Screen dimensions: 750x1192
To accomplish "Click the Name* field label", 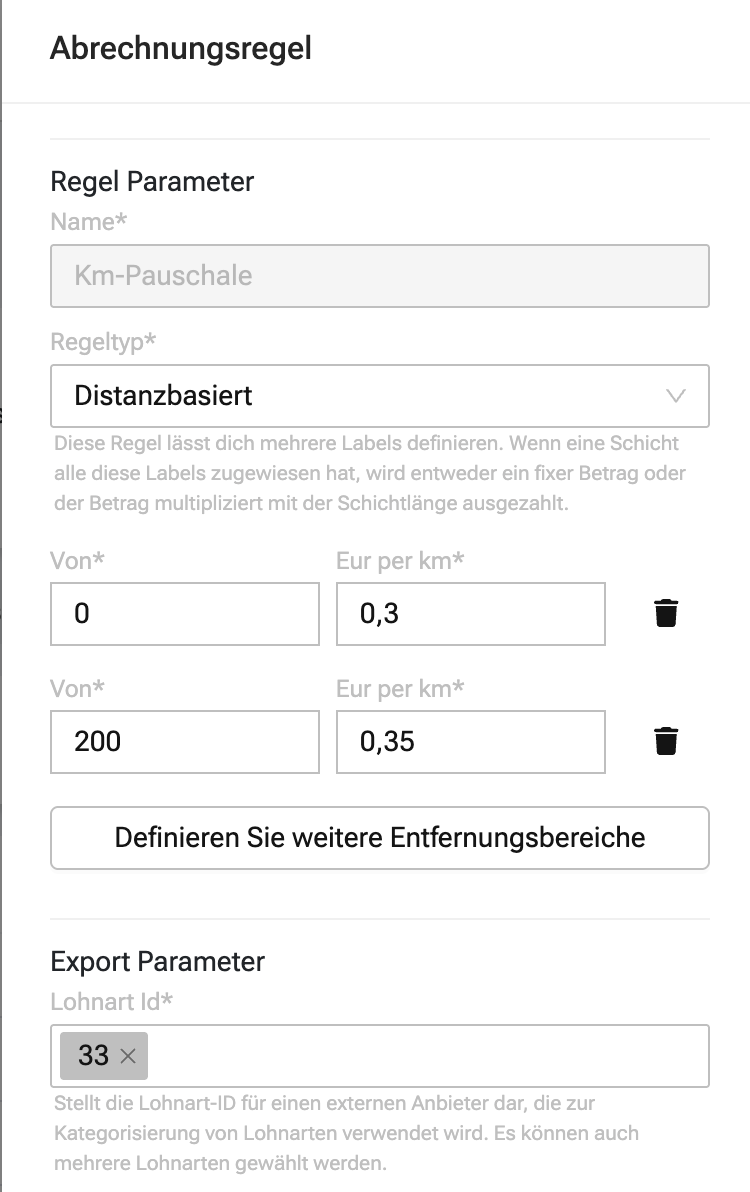I will (89, 222).
